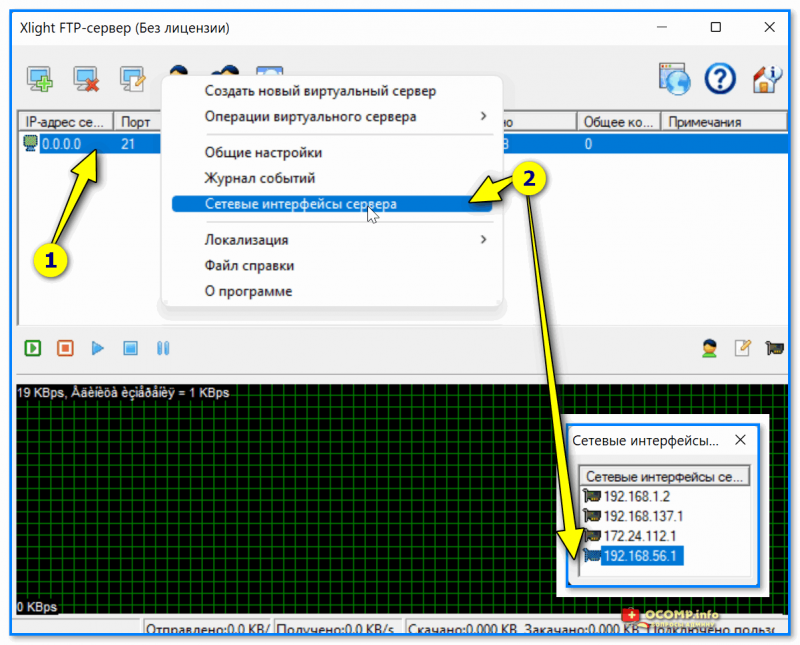Close the 'Сетевые интерфейсы' dialog
The height and width of the screenshot is (645, 800).
(740, 440)
